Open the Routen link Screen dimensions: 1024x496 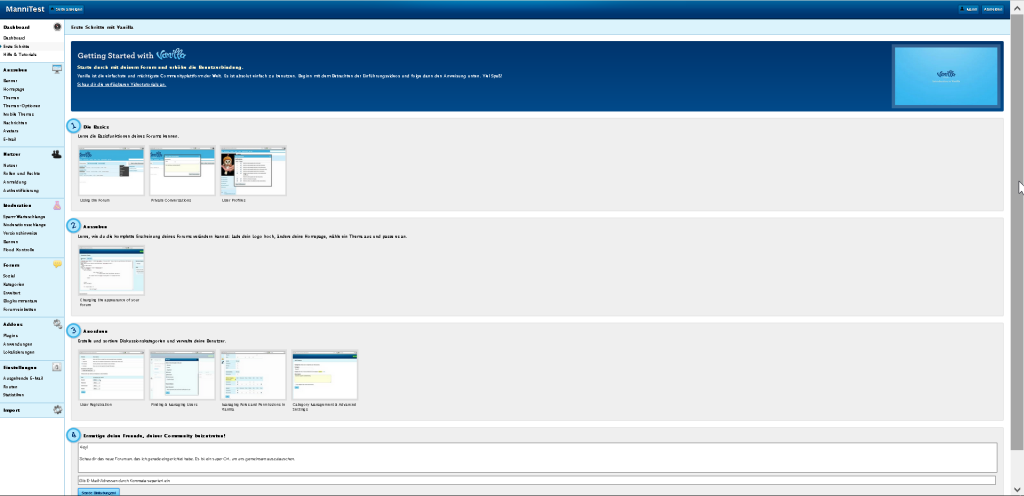click(x=10, y=387)
